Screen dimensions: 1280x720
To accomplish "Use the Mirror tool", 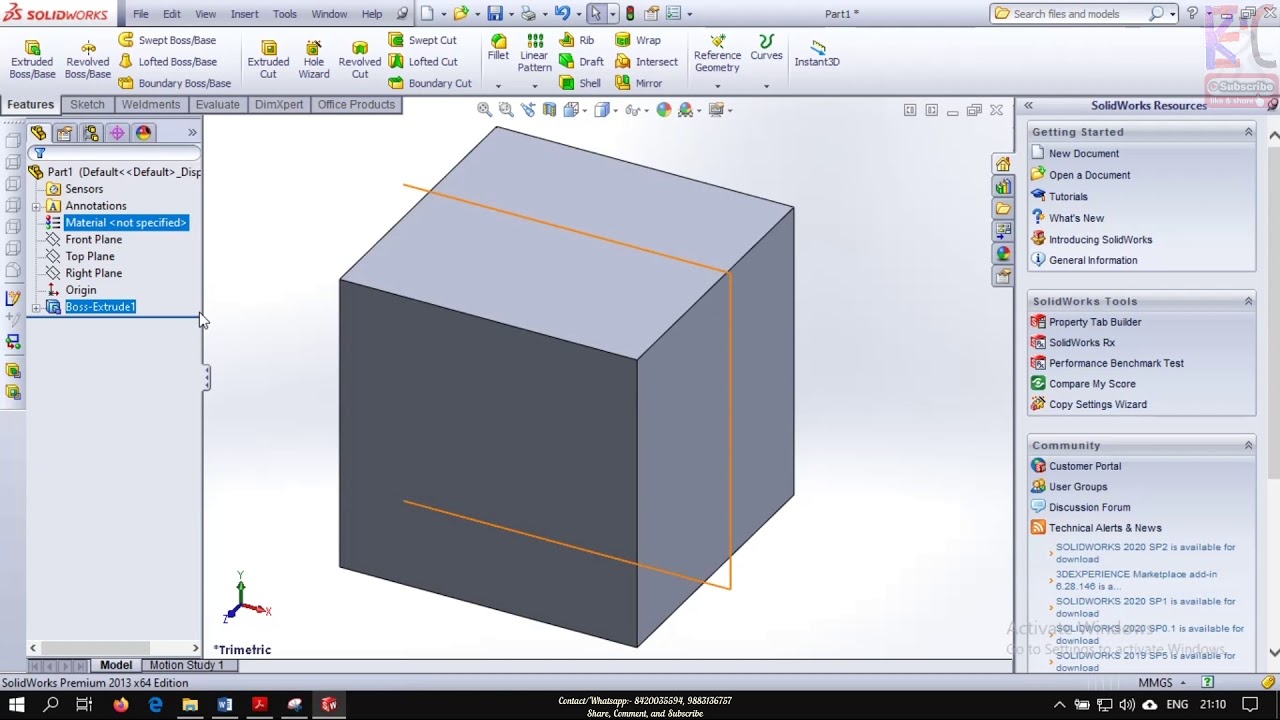I will (x=639, y=83).
